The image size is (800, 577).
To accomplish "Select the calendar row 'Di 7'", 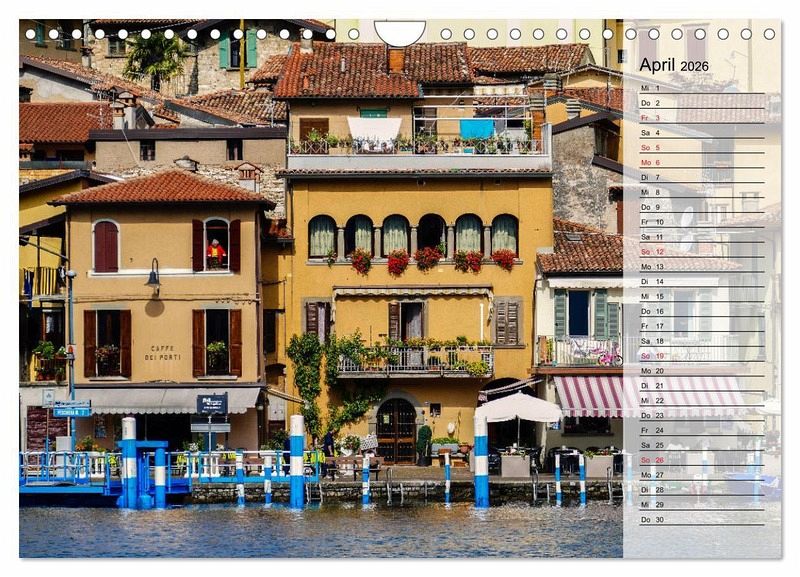I will tap(702, 178).
